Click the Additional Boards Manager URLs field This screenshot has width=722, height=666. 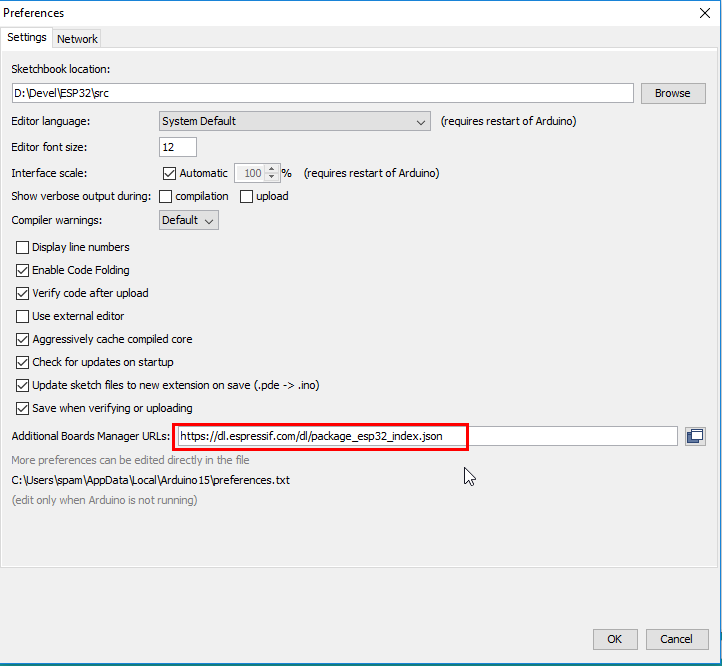click(x=427, y=436)
